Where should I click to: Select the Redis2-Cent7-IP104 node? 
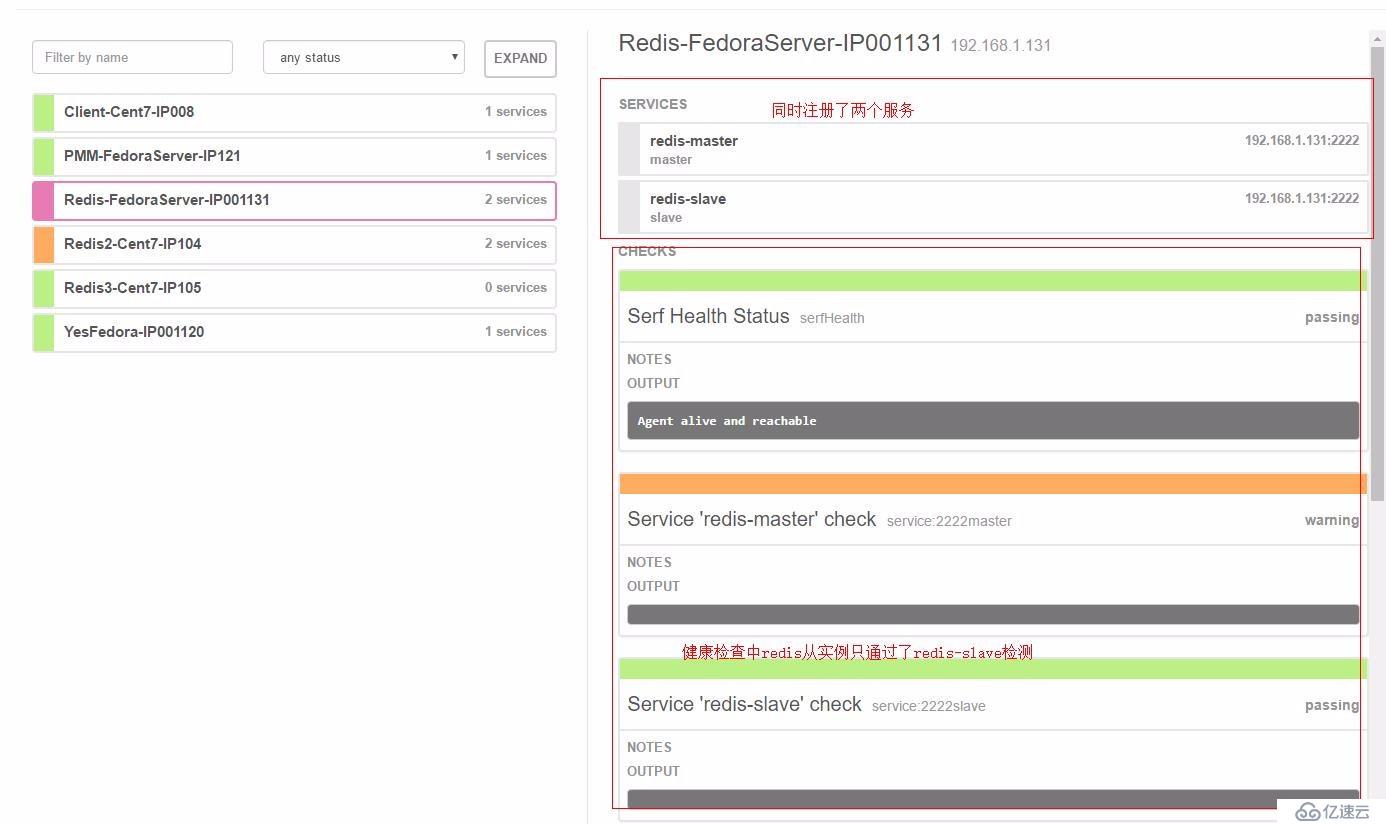coord(294,244)
